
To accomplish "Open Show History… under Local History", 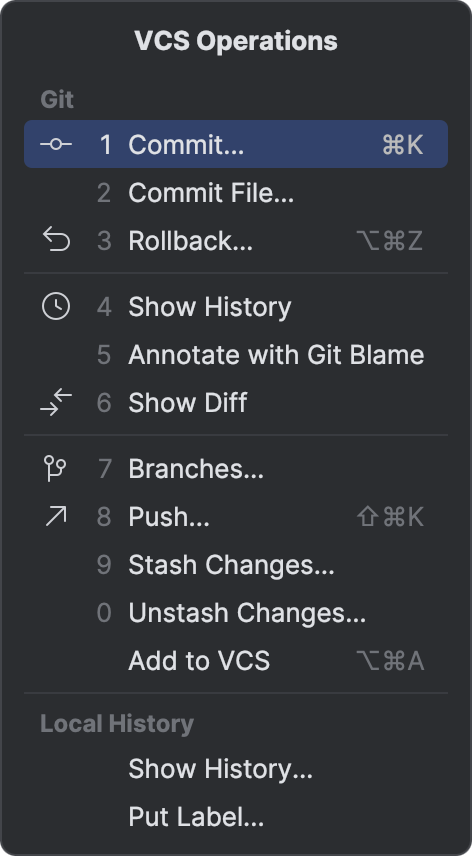I will pyautogui.click(x=236, y=769).
